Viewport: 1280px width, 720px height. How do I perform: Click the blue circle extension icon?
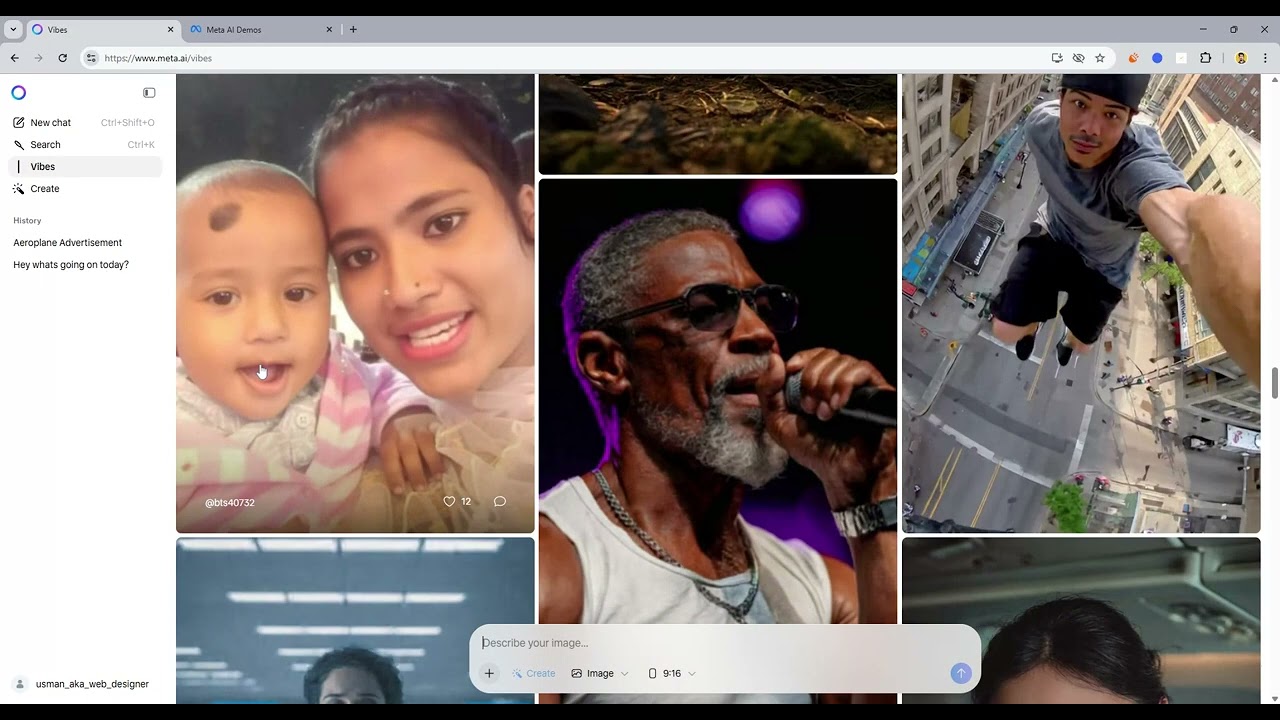(x=1157, y=58)
